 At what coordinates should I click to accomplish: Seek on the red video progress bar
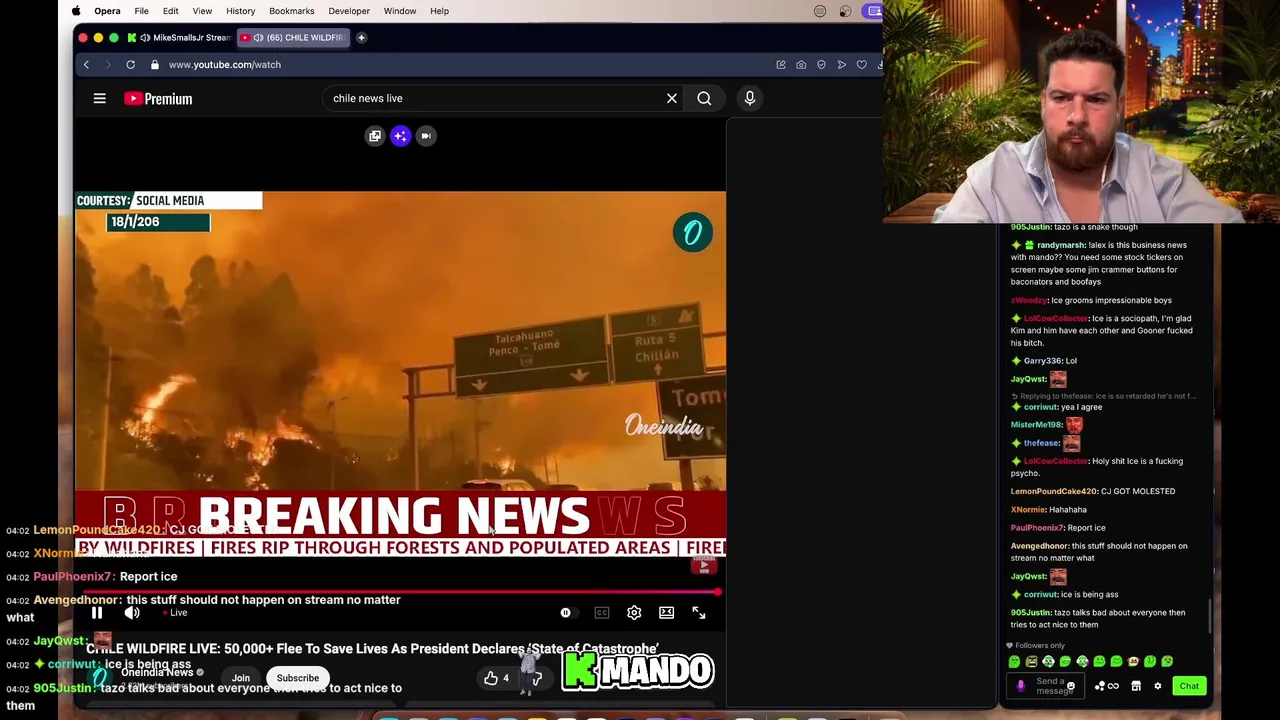click(x=400, y=592)
